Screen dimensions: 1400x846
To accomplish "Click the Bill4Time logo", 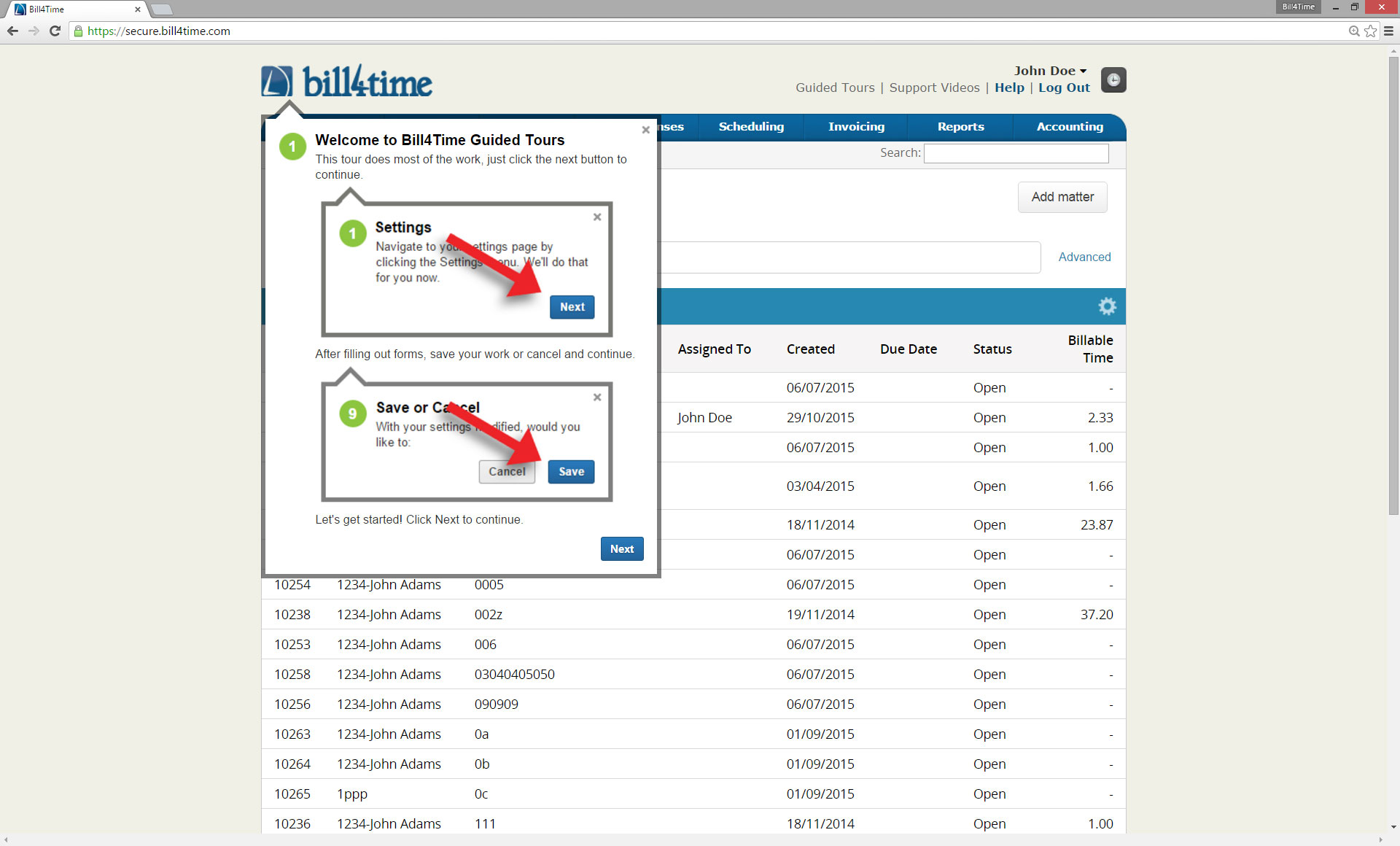I will [x=346, y=81].
